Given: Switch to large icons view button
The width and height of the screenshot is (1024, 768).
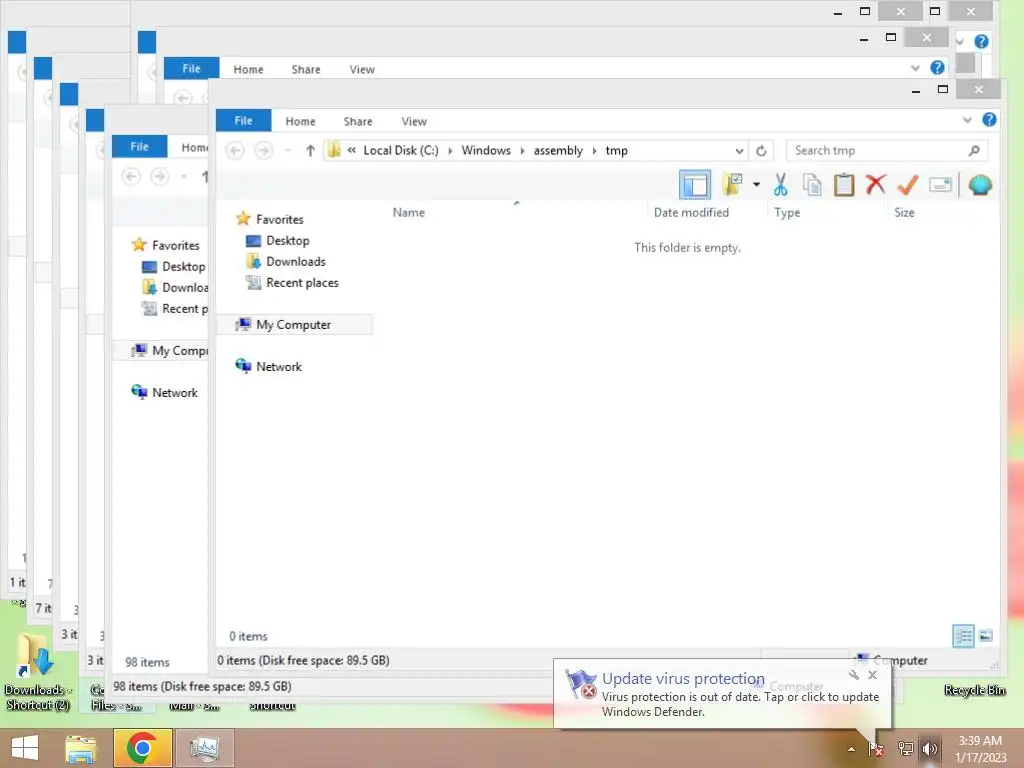Looking at the screenshot, I should click(986, 635).
